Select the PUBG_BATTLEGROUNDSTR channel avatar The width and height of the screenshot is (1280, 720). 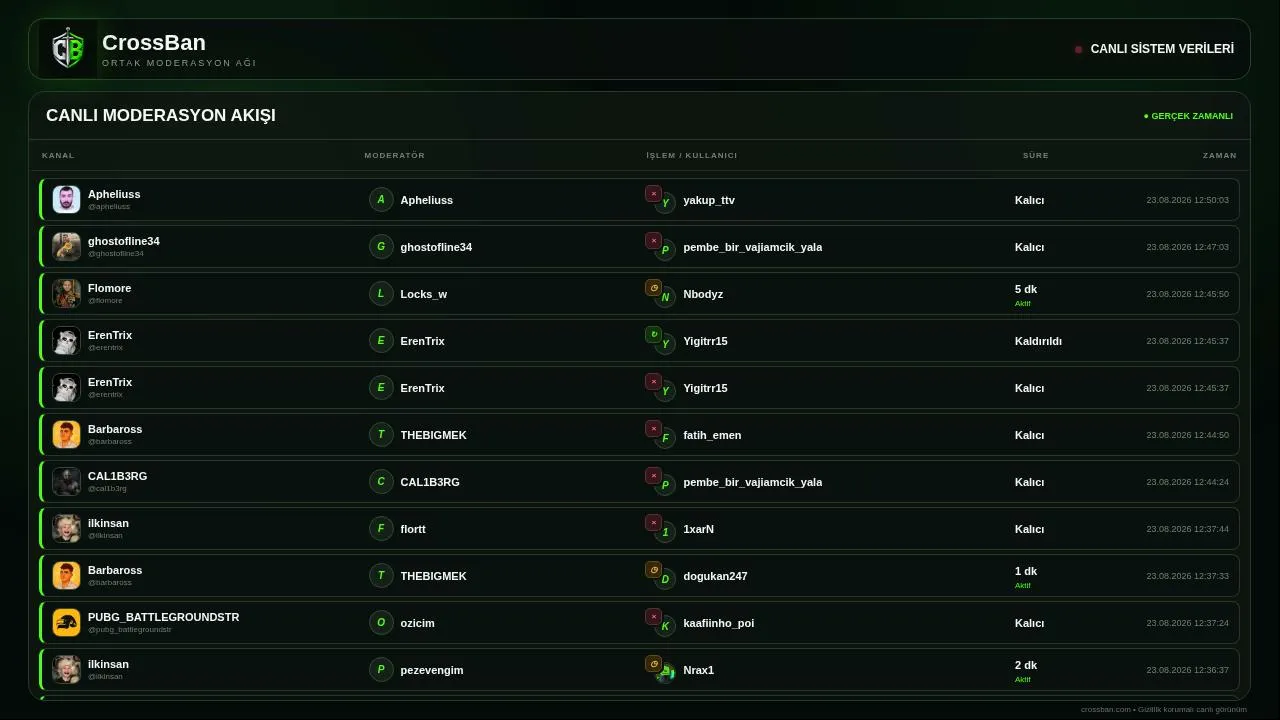point(66,622)
